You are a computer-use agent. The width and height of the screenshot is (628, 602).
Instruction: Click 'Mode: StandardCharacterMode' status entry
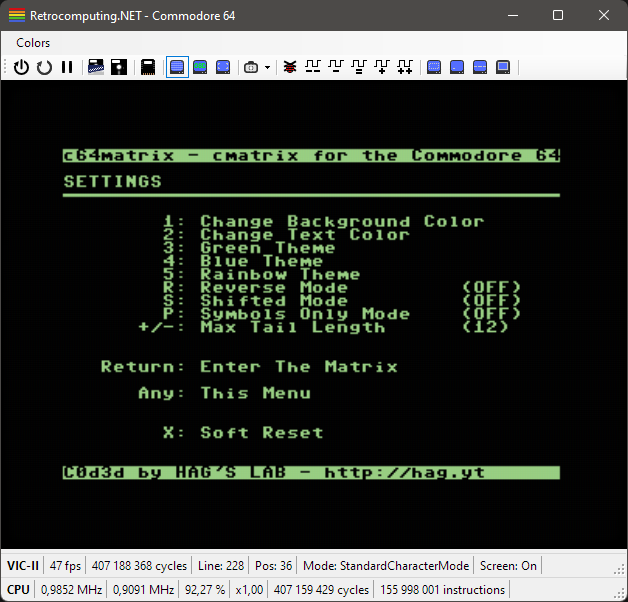pyautogui.click(x=386, y=566)
